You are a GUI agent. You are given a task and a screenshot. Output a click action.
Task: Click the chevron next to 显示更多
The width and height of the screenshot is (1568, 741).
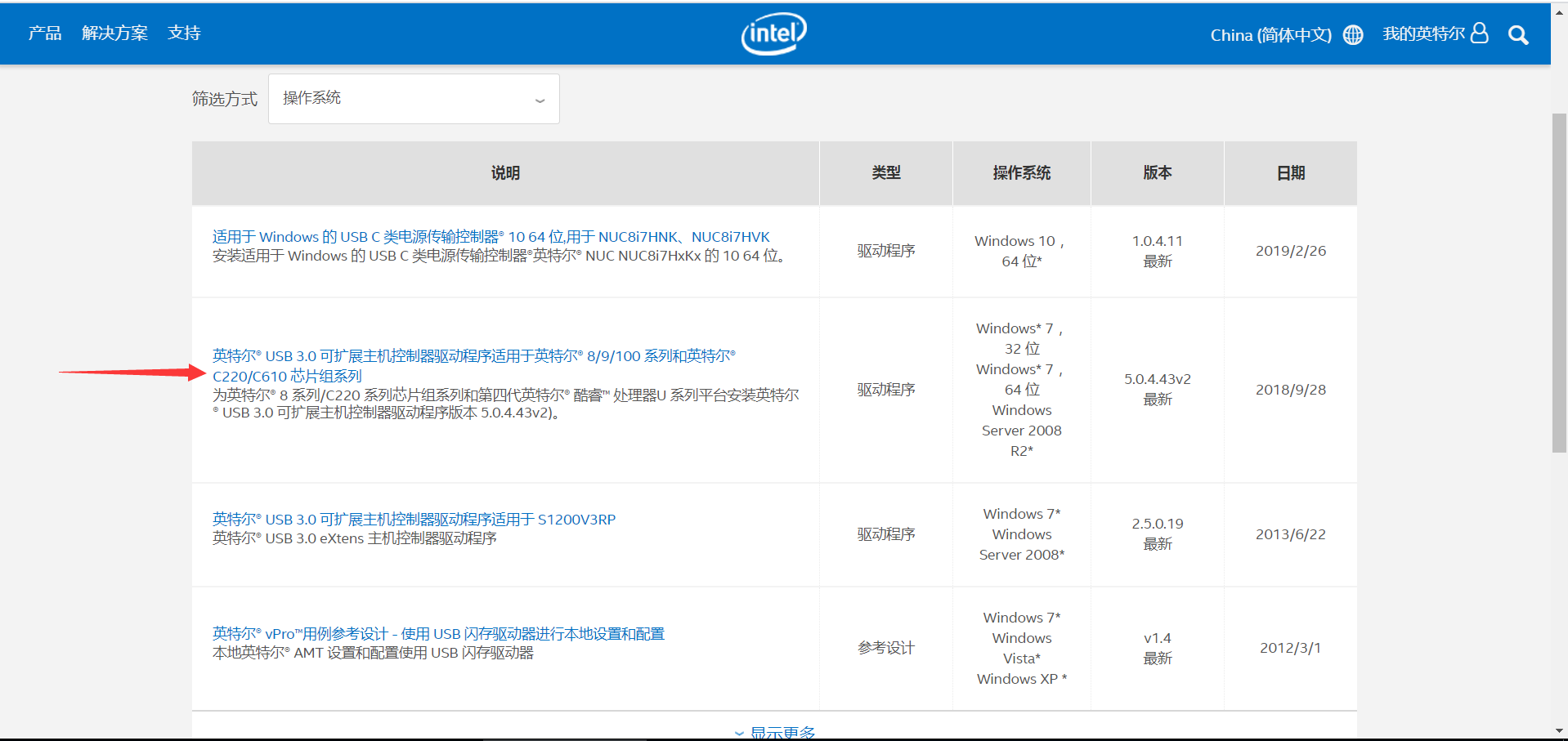pyautogui.click(x=738, y=732)
